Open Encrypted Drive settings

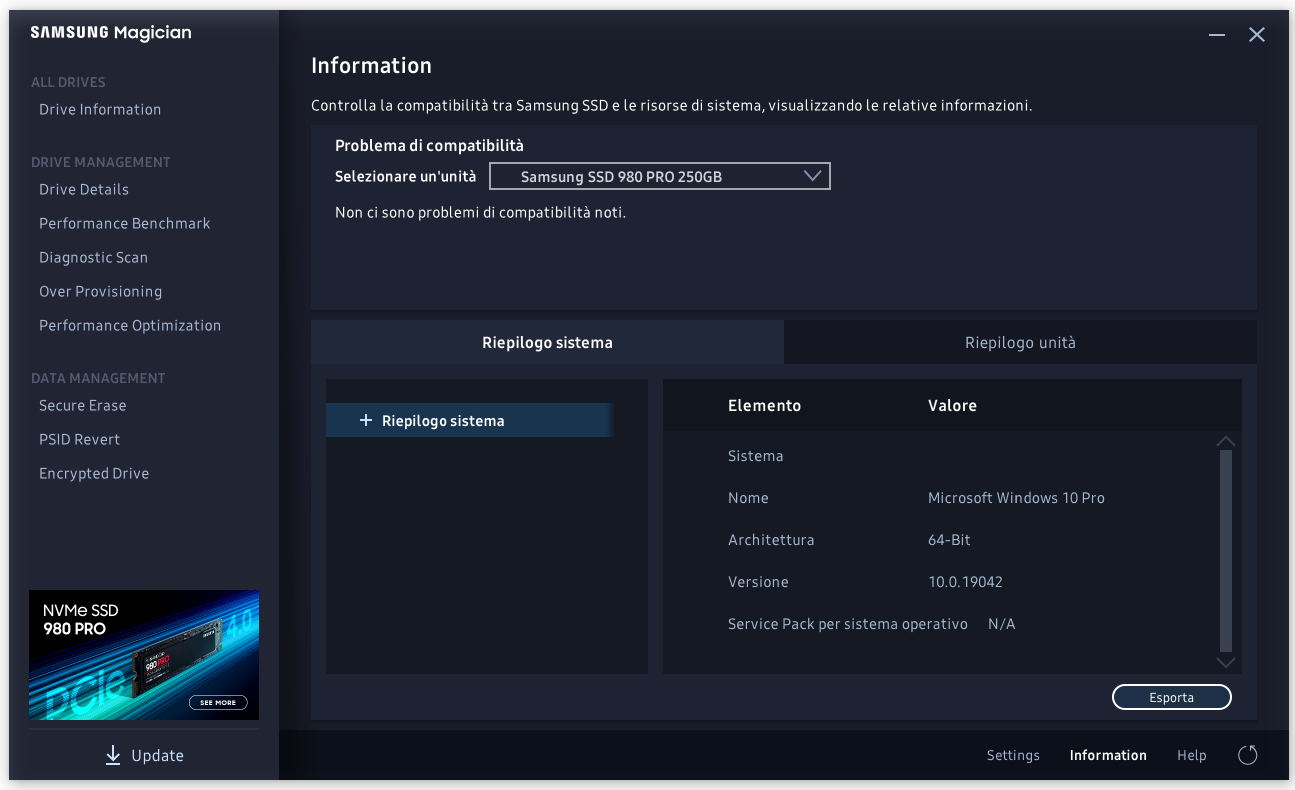pyautogui.click(x=94, y=474)
